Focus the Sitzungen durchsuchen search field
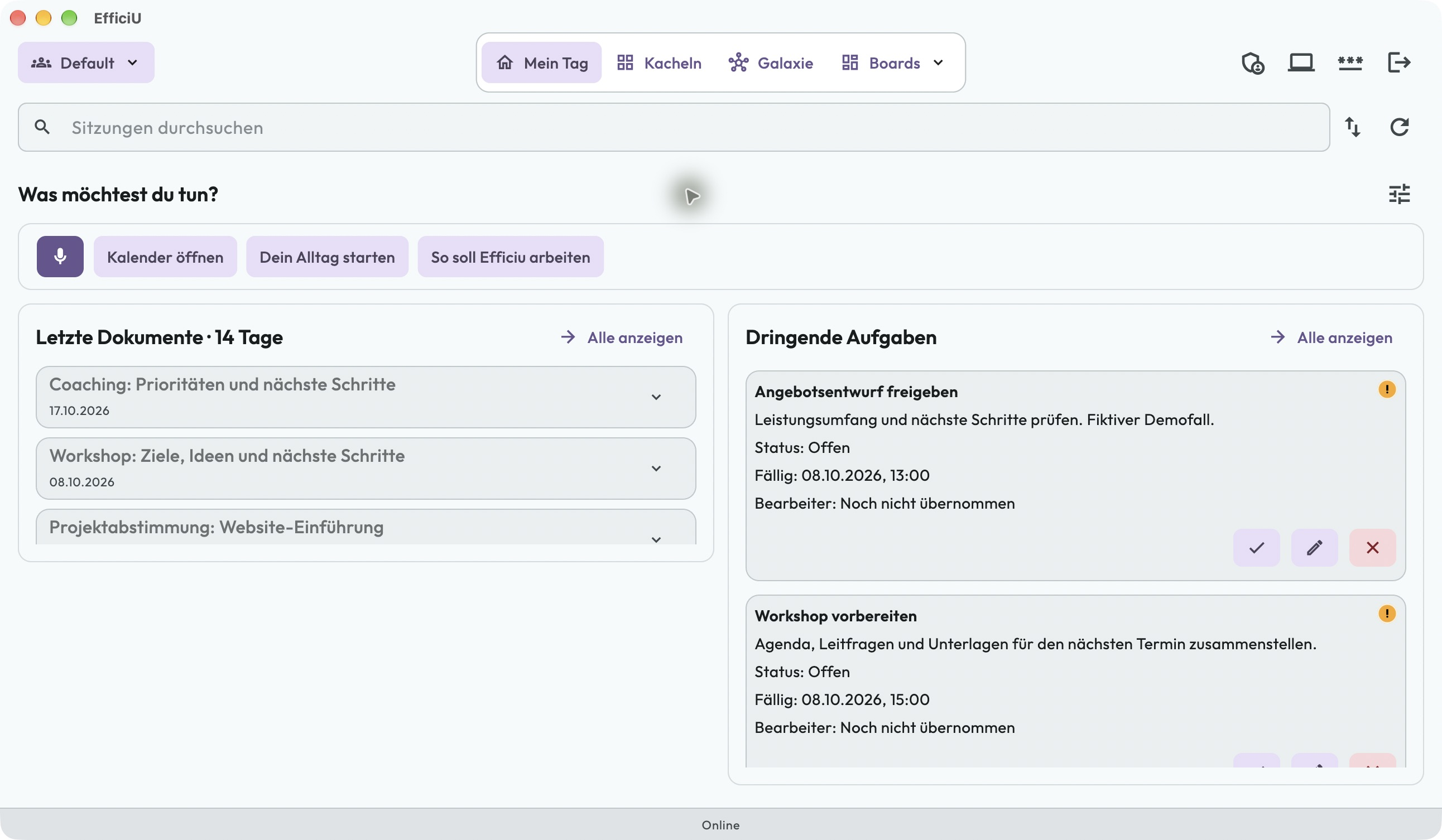Screen dimensions: 1442x840 [674, 127]
